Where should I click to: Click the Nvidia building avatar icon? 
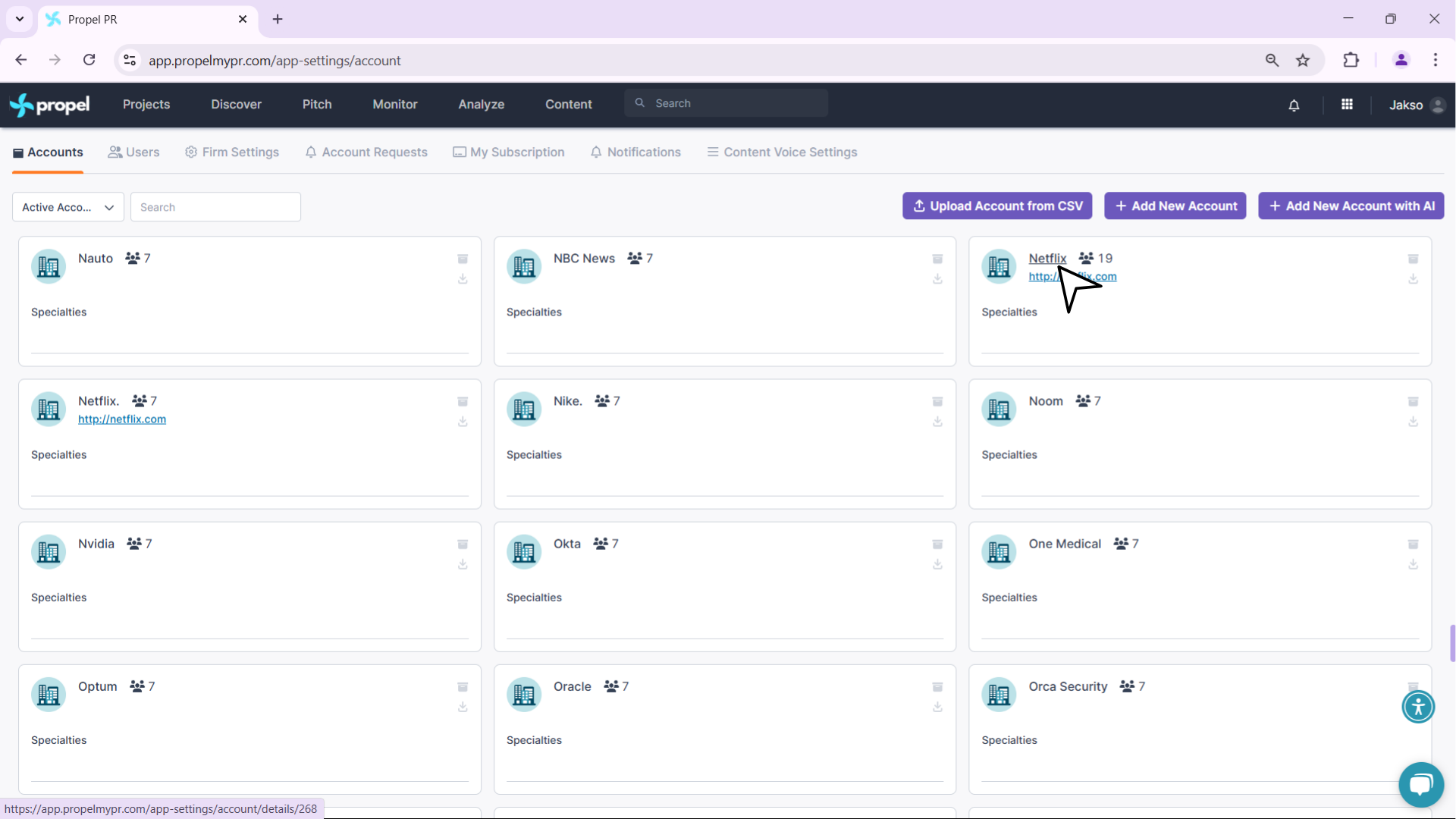tap(49, 552)
